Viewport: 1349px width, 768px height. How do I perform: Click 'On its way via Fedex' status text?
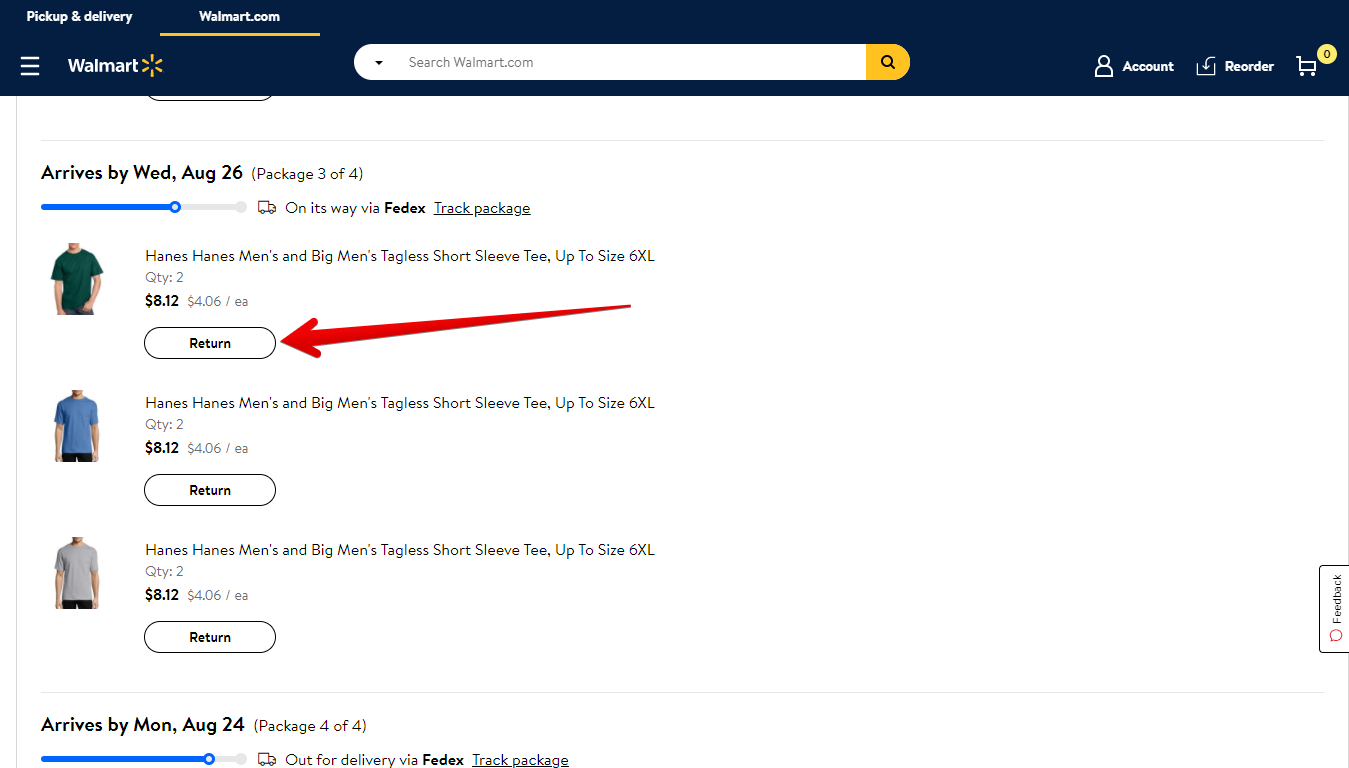(355, 208)
